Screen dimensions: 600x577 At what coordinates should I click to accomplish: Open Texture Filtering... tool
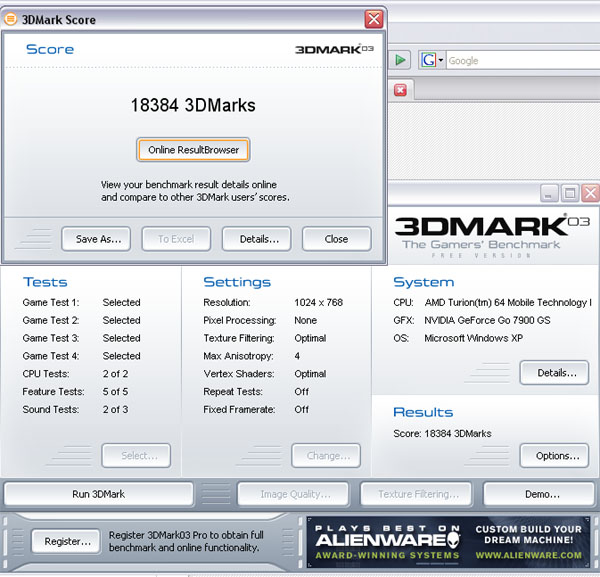pyautogui.click(x=416, y=494)
